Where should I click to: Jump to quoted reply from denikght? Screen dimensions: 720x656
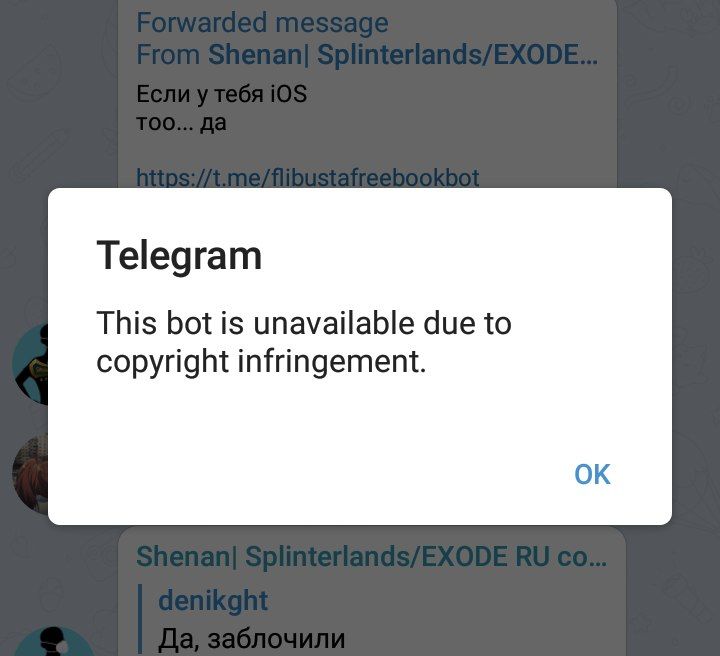pos(213,600)
